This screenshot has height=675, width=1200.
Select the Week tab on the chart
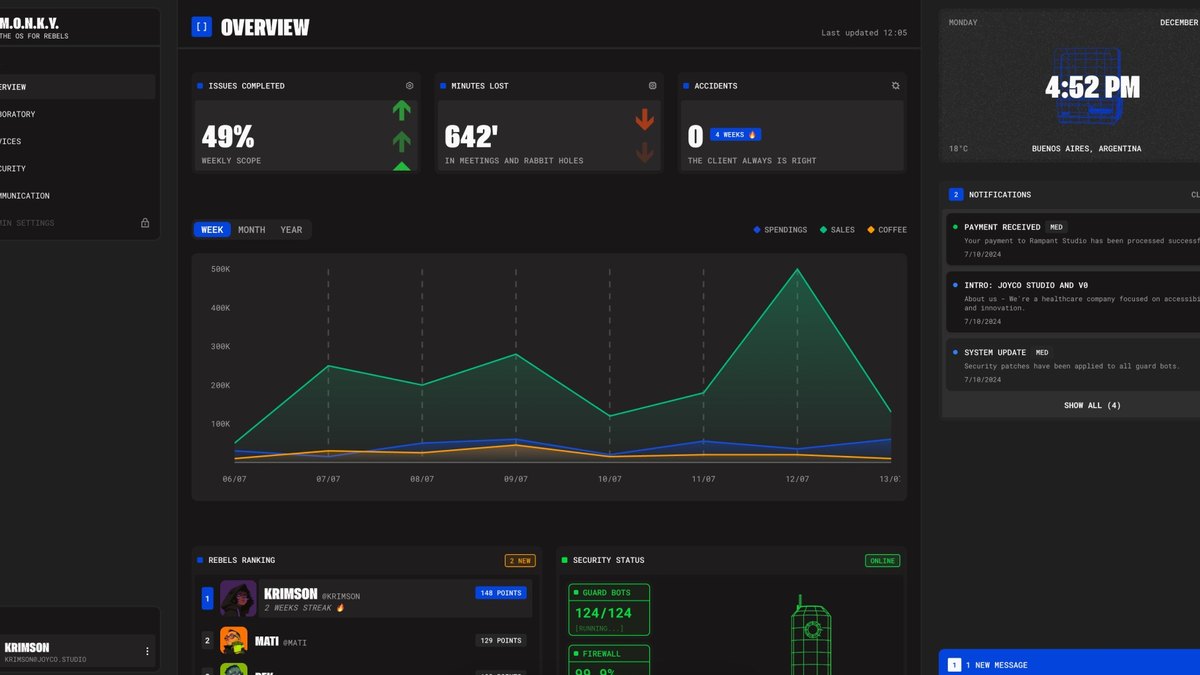[212, 230]
